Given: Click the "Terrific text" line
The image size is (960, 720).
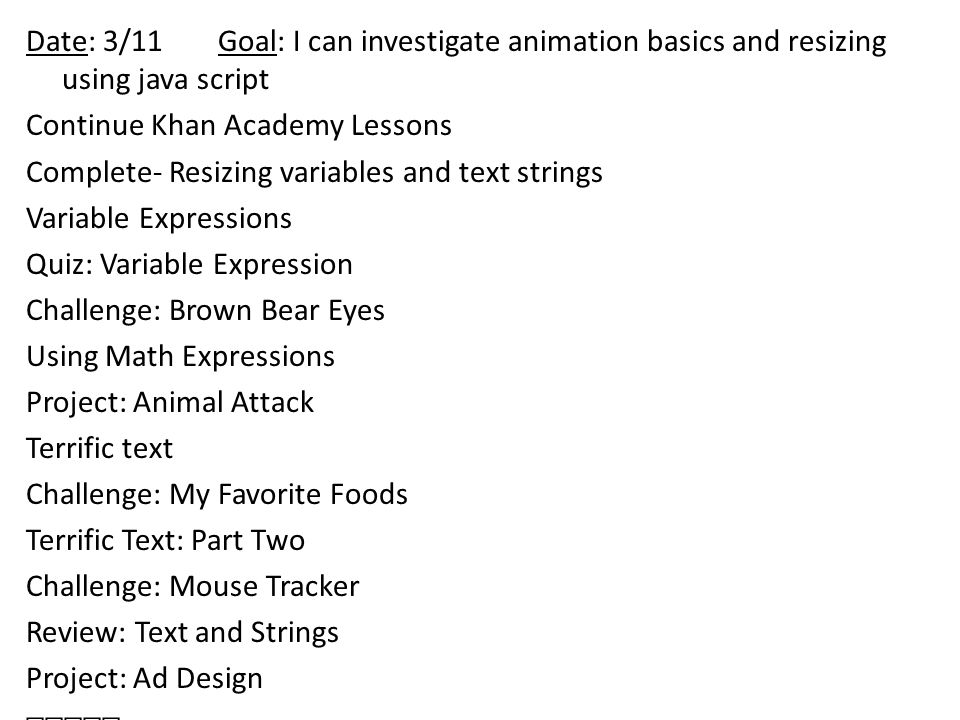Looking at the screenshot, I should [x=99, y=448].
